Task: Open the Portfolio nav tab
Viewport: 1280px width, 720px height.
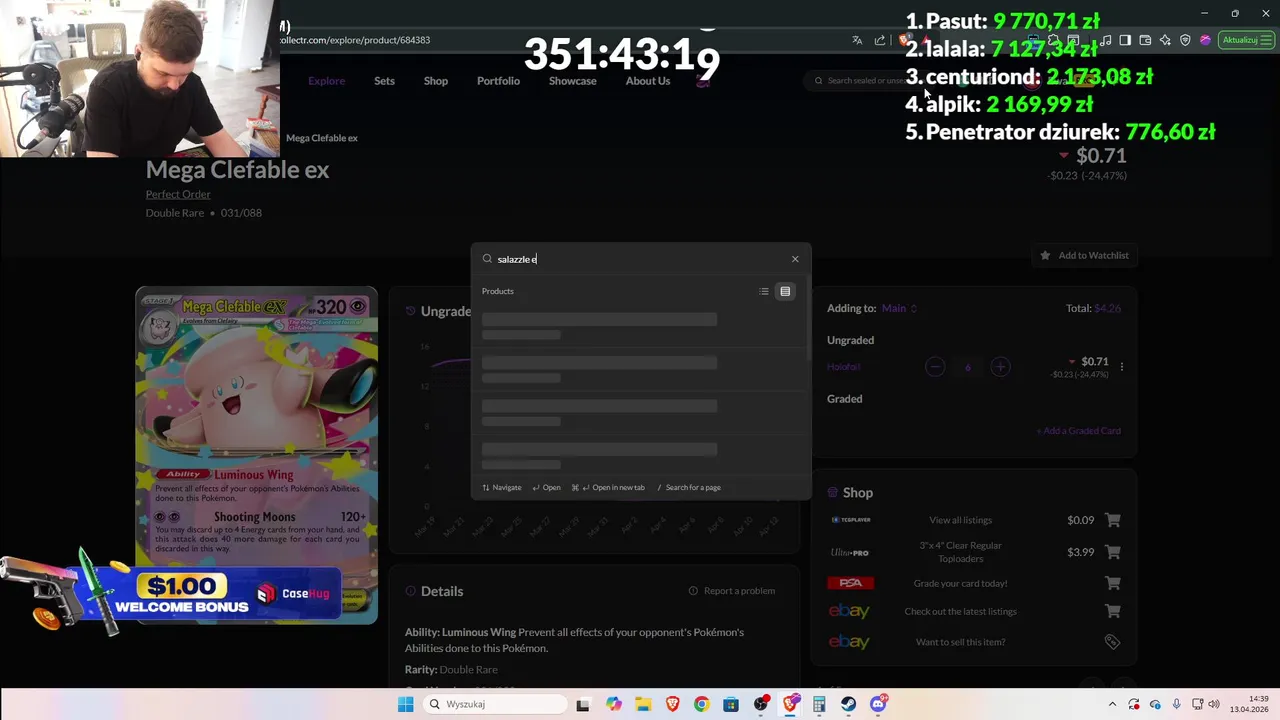Action: tap(498, 81)
